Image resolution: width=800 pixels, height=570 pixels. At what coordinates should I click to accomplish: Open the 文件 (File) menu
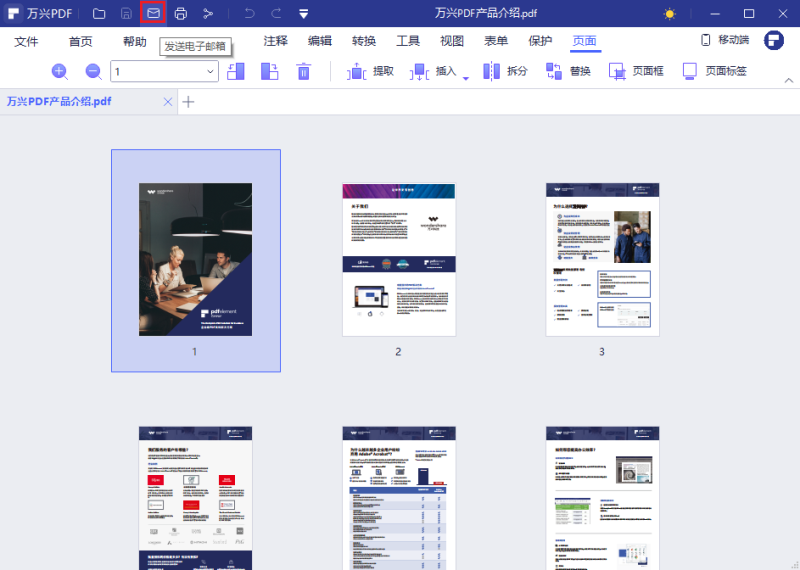point(26,41)
